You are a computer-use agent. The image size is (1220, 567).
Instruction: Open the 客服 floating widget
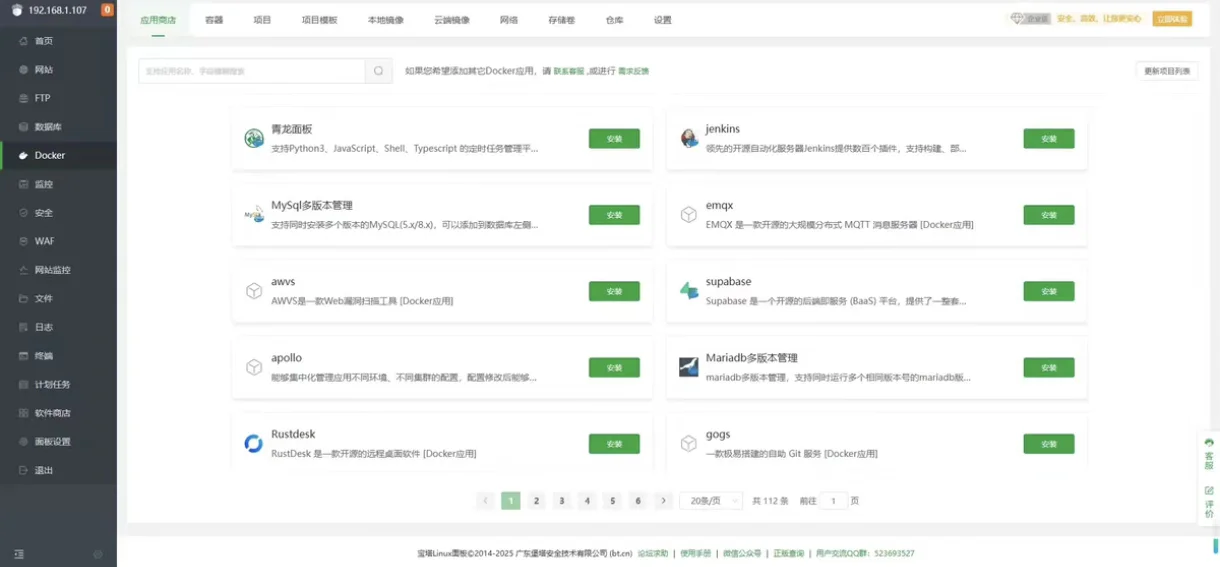tap(1209, 454)
